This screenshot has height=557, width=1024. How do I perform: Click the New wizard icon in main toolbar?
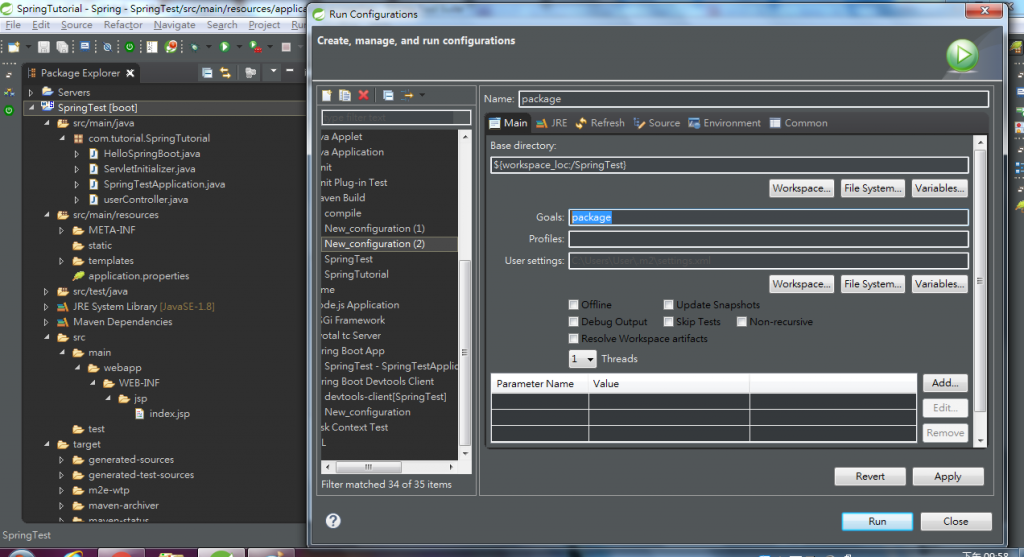click(14, 47)
